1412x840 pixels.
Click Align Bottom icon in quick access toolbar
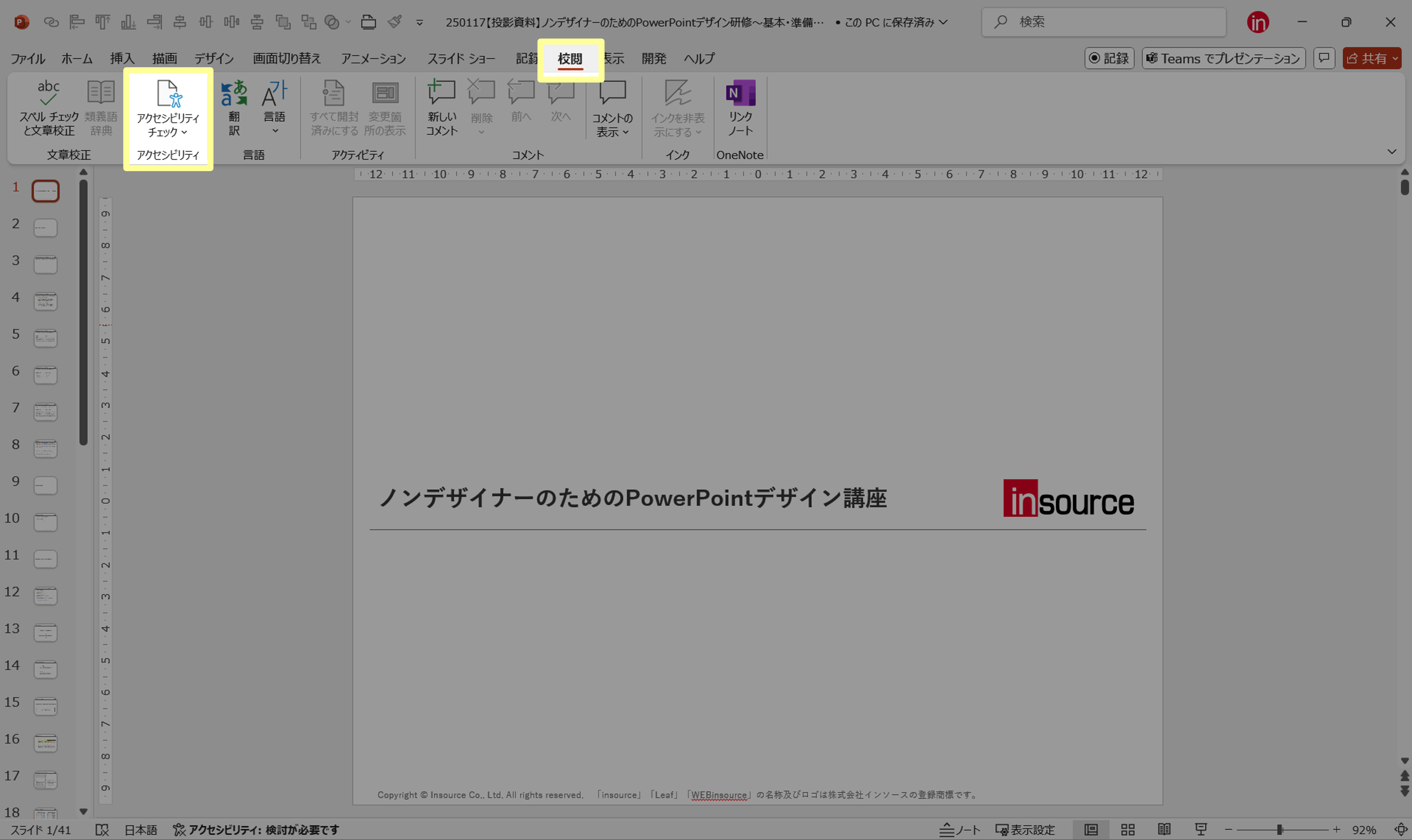tap(128, 22)
